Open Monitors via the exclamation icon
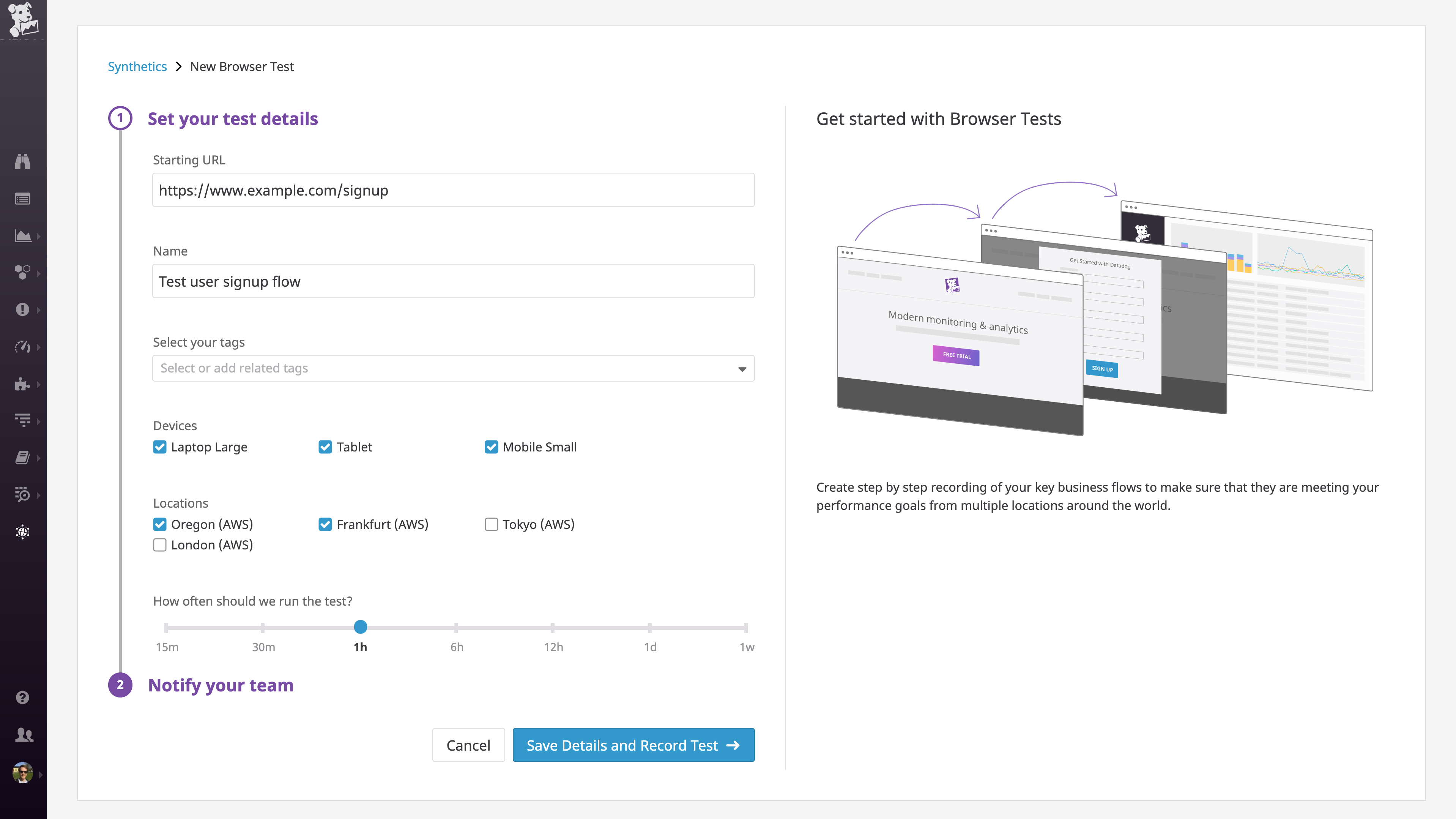The image size is (1456, 819). [23, 309]
